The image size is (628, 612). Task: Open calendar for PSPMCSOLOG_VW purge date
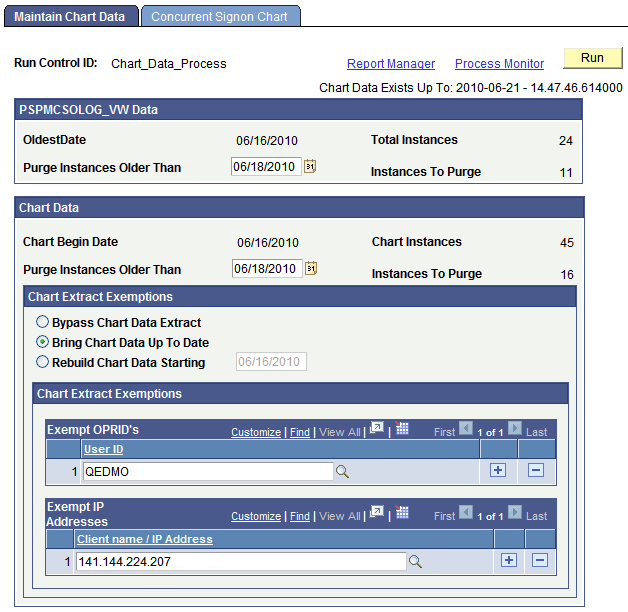310,166
